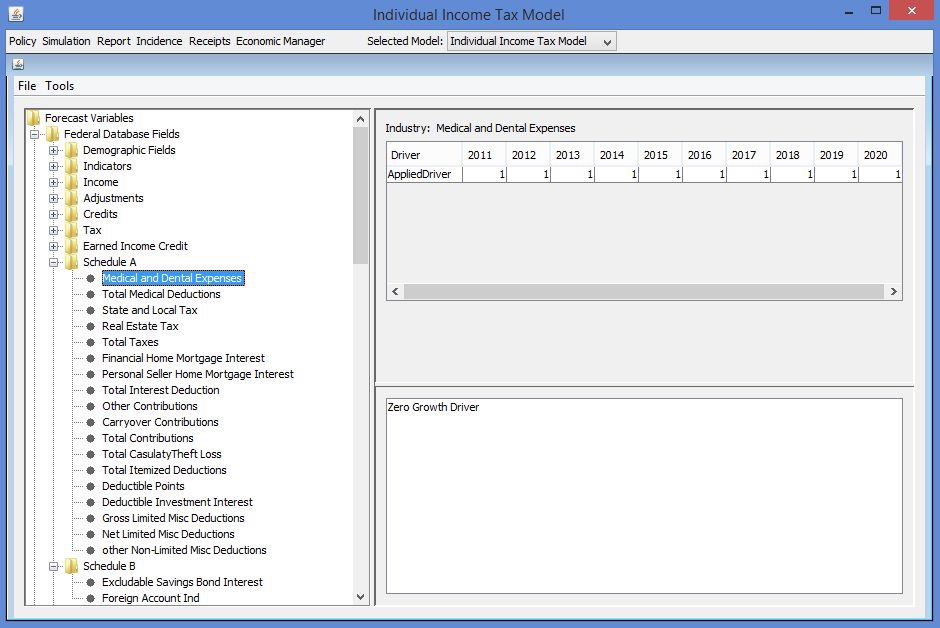Click the Schedule A folder icon
The height and width of the screenshot is (628, 940).
tap(72, 262)
